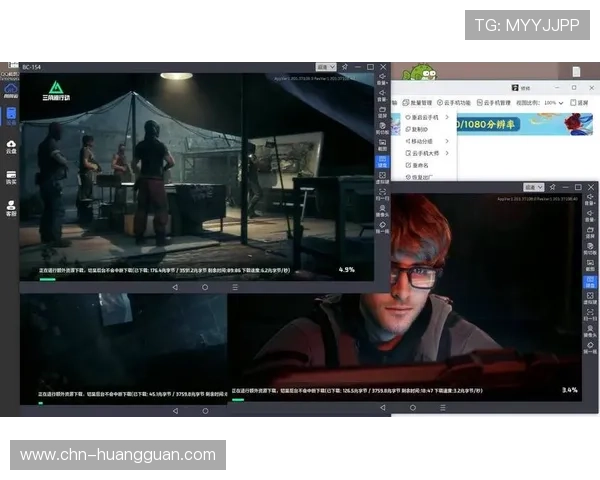This screenshot has width=600, height=480.
Task: Pin the BC-154 window with pin icon
Action: [343, 67]
